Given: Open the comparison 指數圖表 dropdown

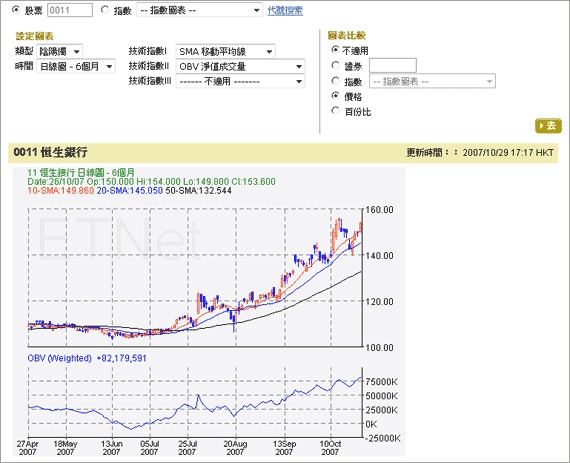Looking at the screenshot, I should (x=432, y=81).
